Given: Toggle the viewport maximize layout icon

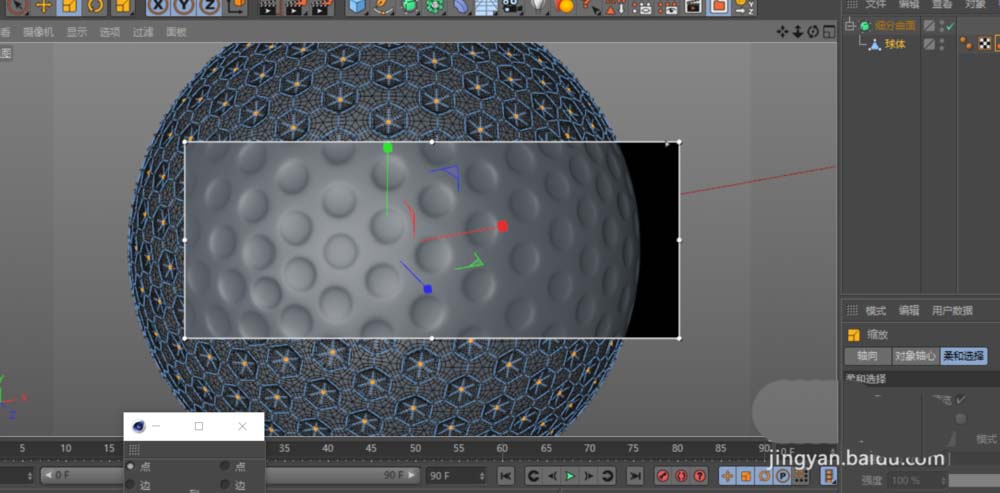Looking at the screenshot, I should [x=829, y=31].
